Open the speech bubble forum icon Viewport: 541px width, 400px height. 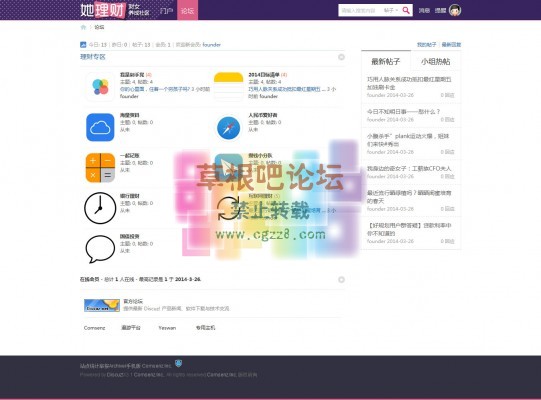point(100,249)
